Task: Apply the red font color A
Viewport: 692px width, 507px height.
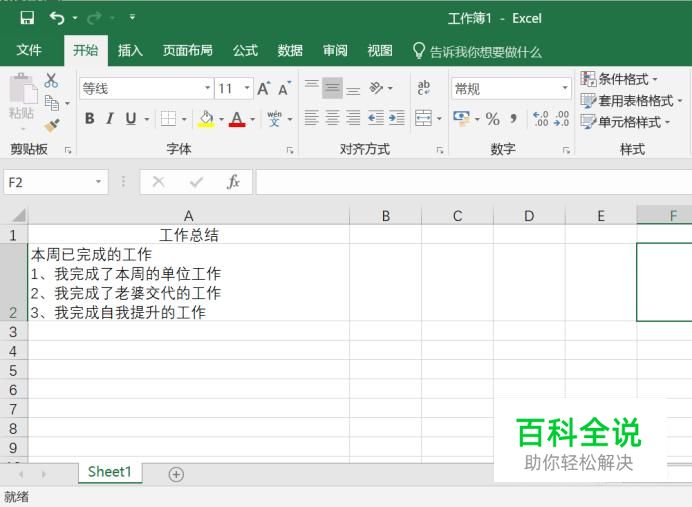Action: point(237,118)
